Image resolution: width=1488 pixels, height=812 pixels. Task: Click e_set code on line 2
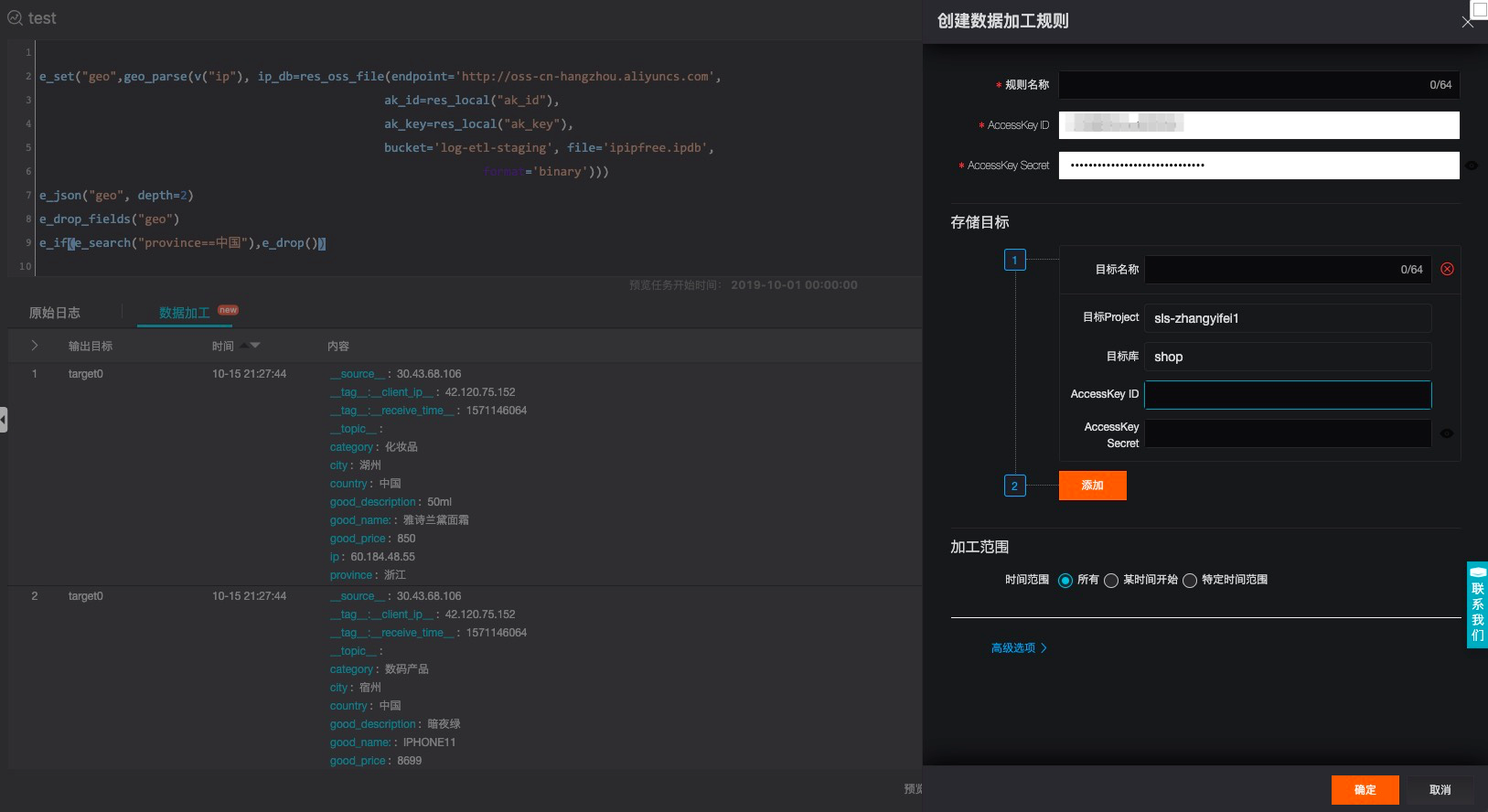point(380,77)
